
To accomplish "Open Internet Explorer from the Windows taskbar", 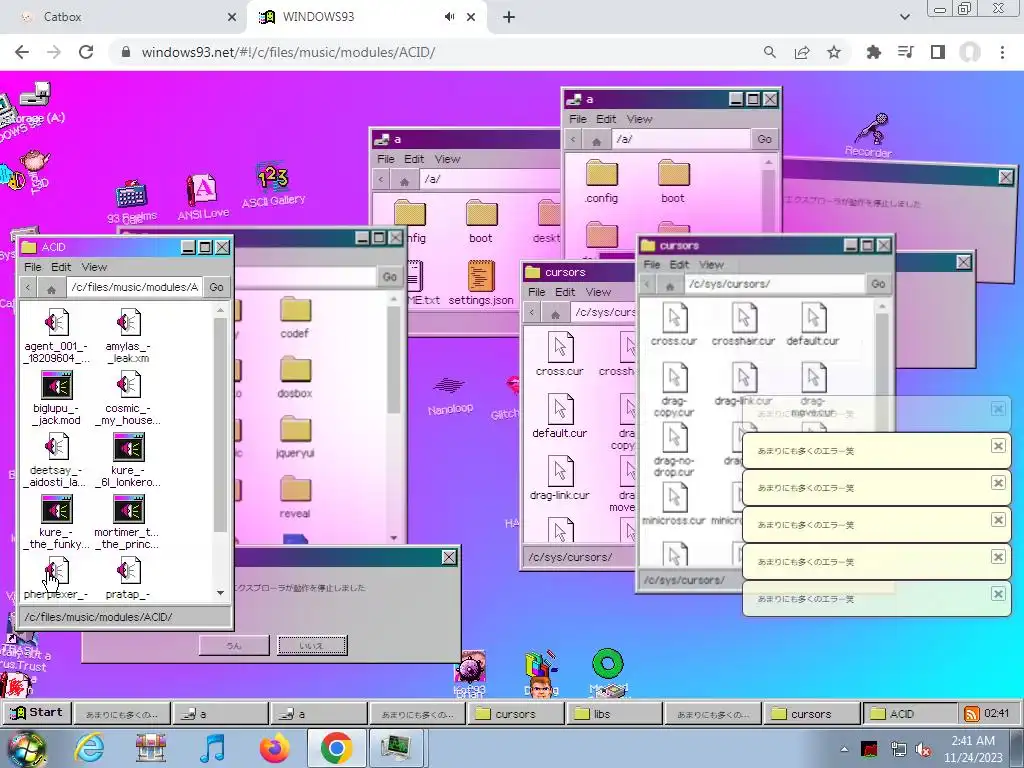I will click(x=89, y=748).
